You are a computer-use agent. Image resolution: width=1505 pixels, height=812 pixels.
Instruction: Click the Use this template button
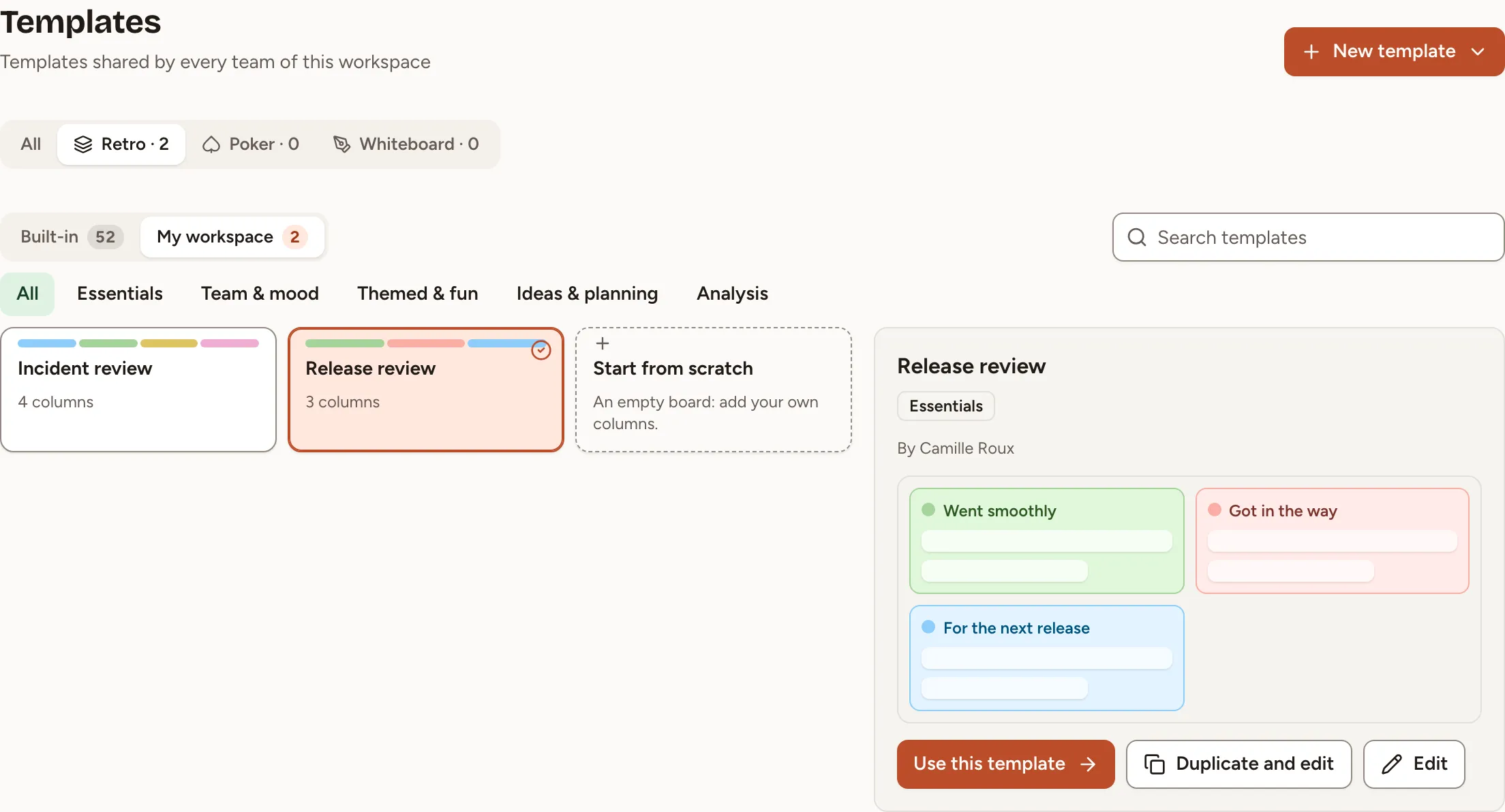(1006, 764)
